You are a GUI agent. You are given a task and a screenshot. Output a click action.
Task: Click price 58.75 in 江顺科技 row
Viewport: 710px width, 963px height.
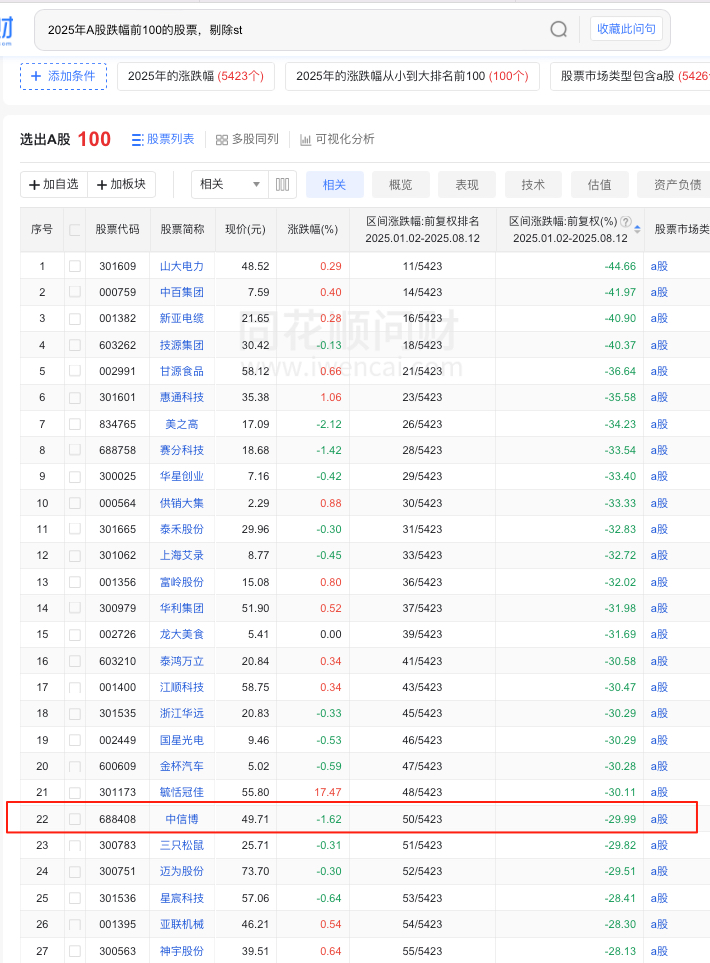click(x=256, y=687)
